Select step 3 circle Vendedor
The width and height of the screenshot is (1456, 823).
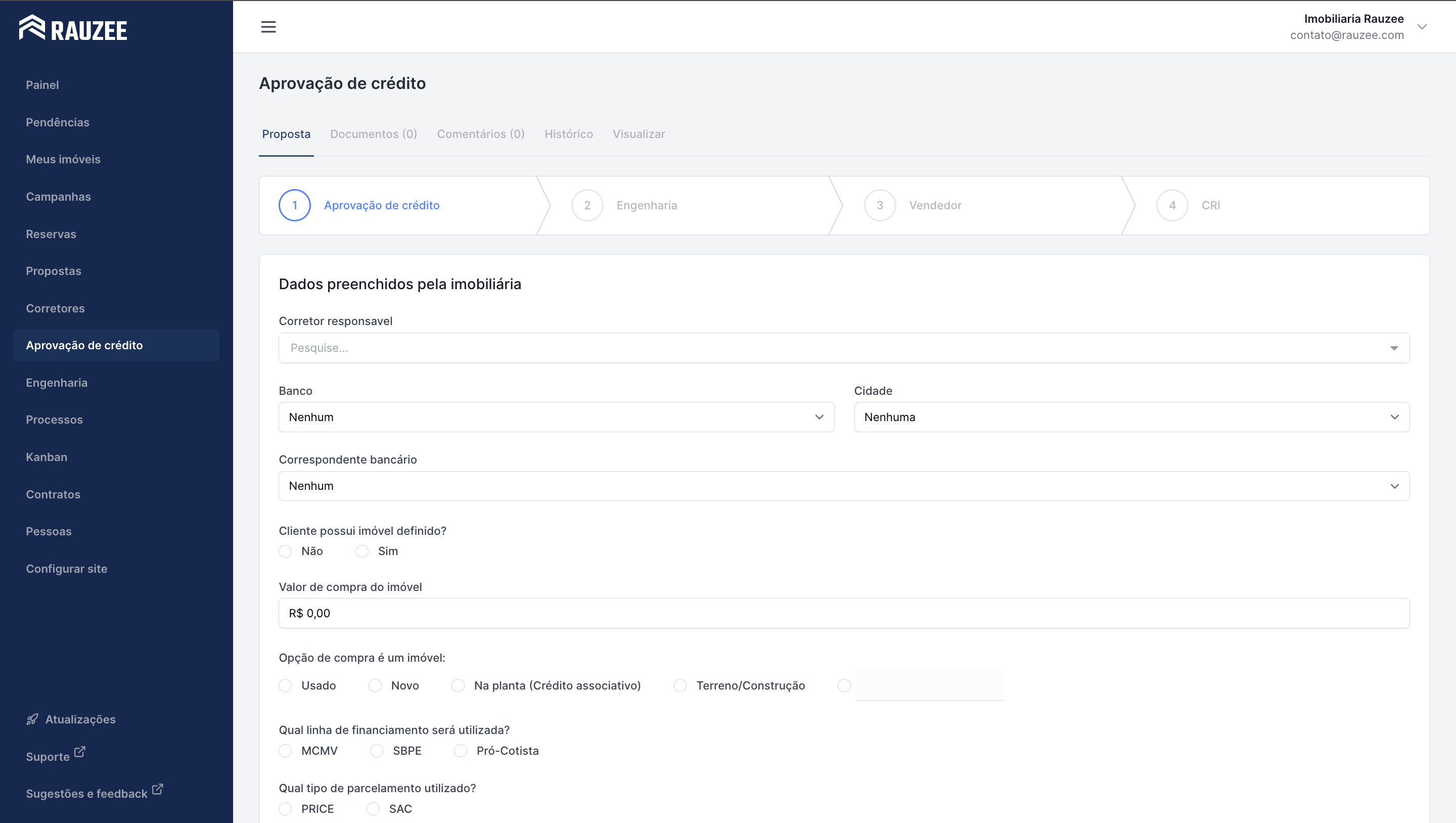tap(880, 205)
